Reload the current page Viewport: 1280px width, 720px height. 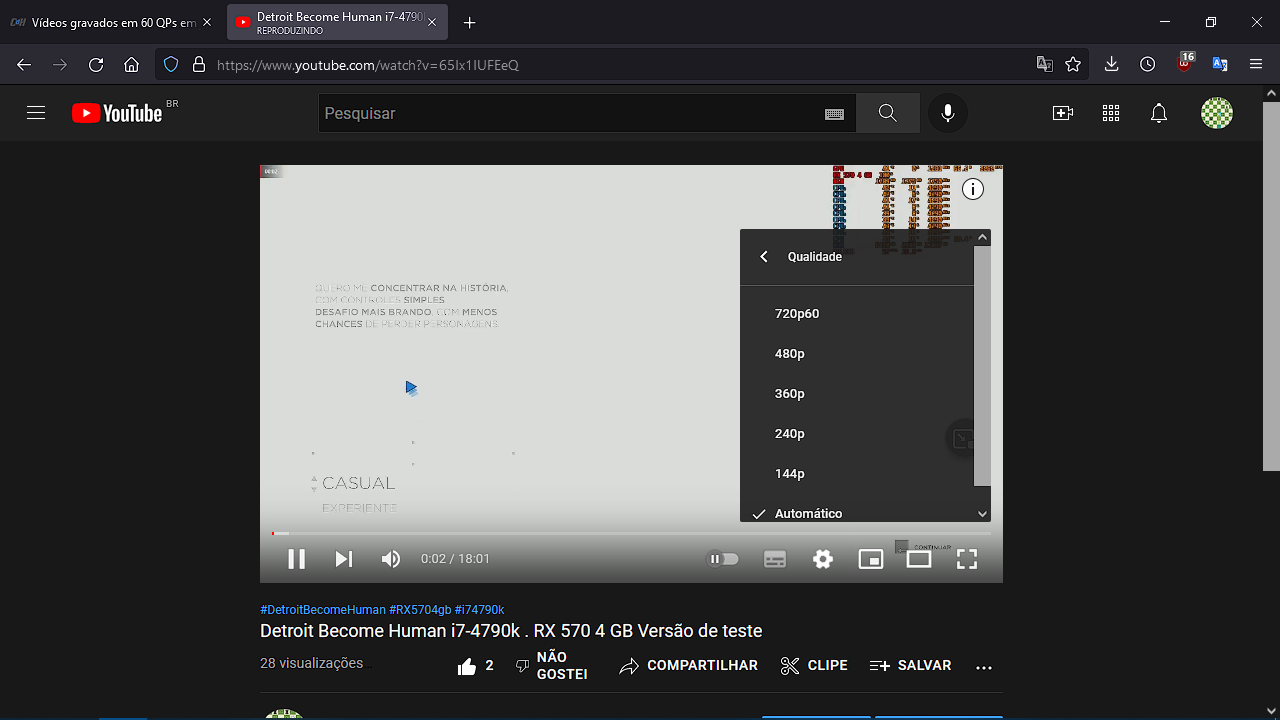coord(96,65)
